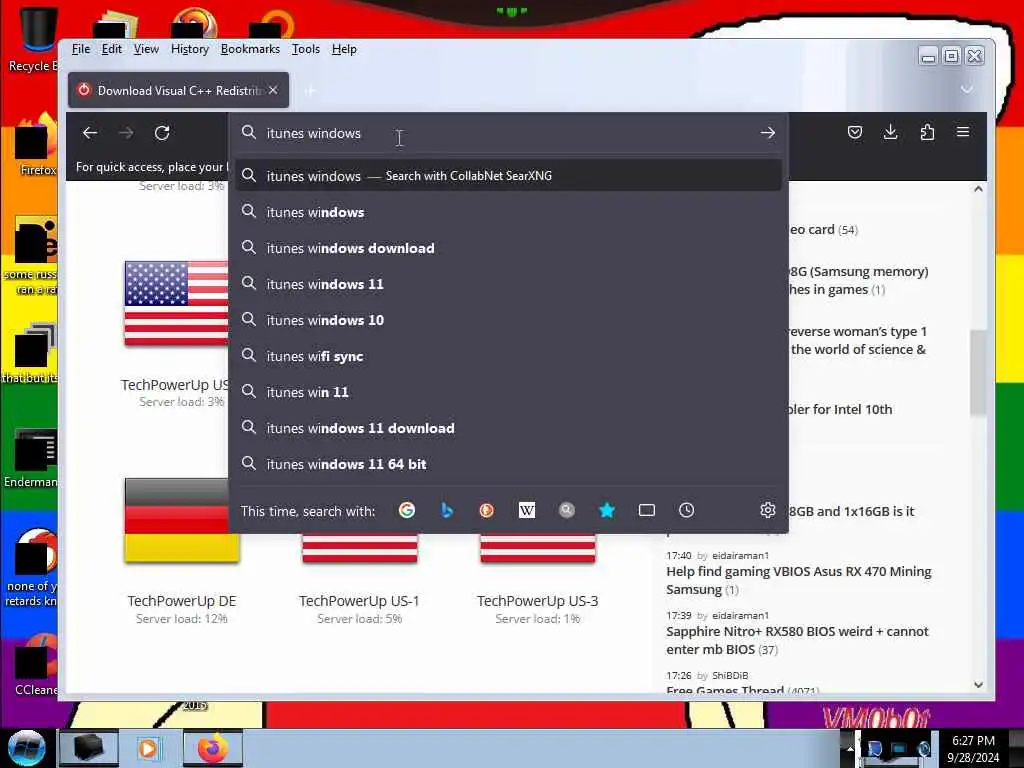Search this time with Bing icon
The image size is (1024, 768).
coord(447,510)
